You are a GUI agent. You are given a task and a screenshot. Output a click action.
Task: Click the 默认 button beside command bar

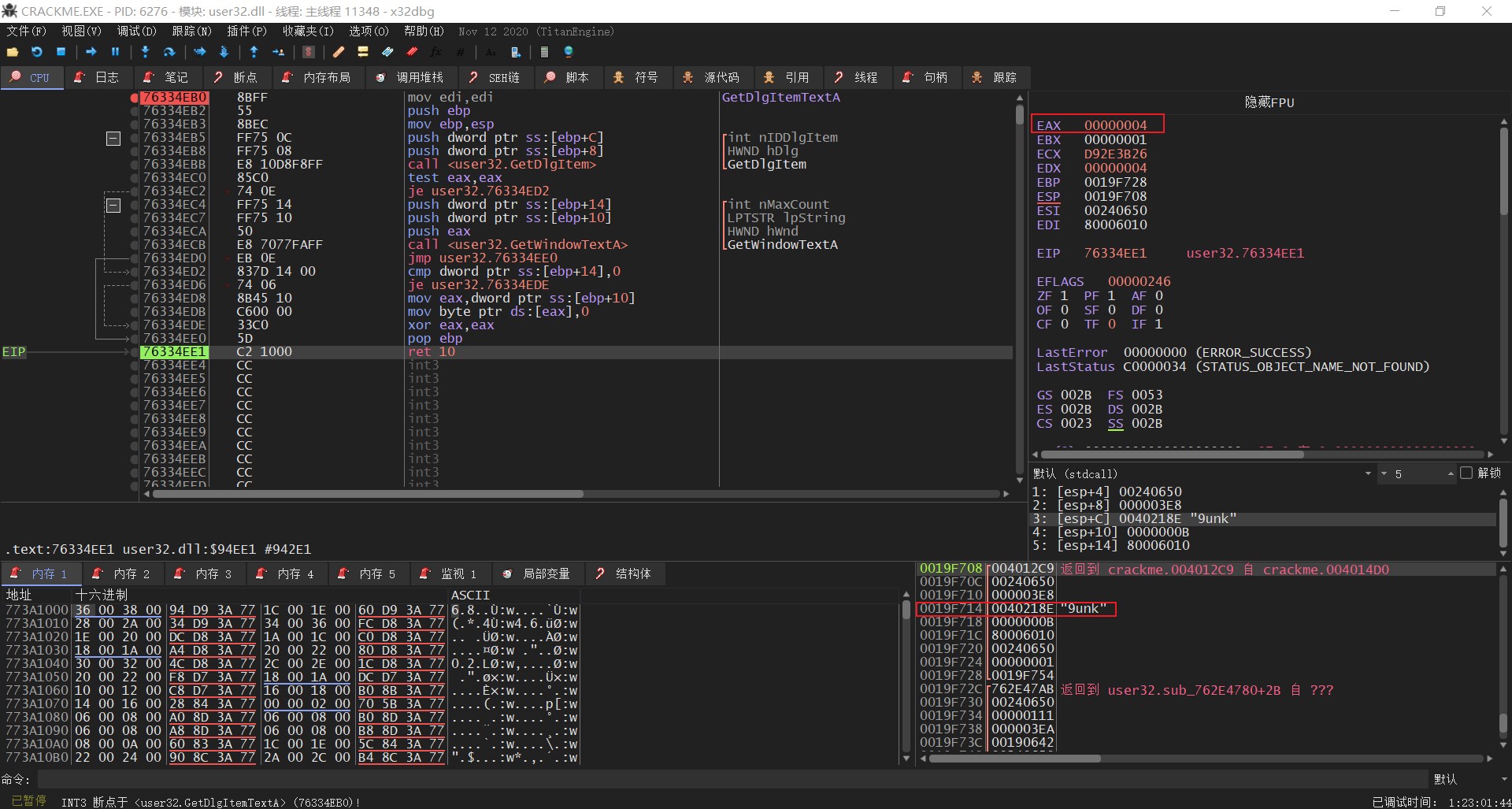coord(1445,779)
